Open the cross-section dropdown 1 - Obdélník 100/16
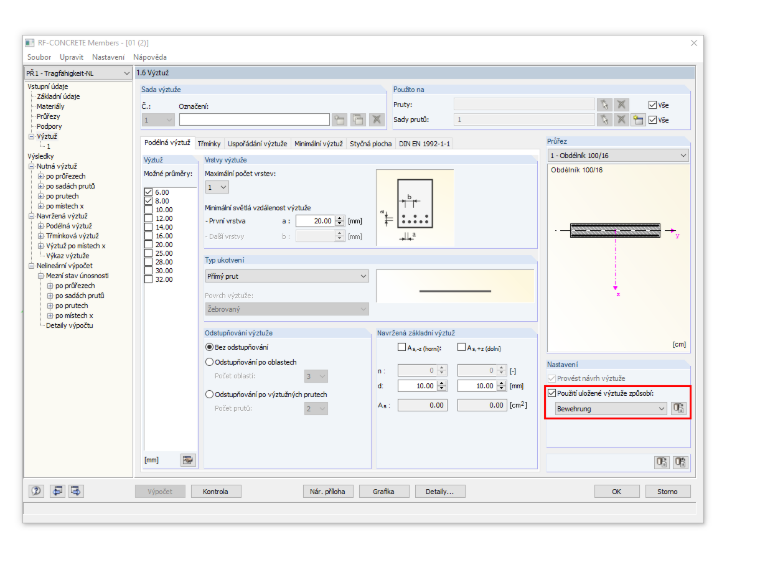The width and height of the screenshot is (760, 570). 618,156
